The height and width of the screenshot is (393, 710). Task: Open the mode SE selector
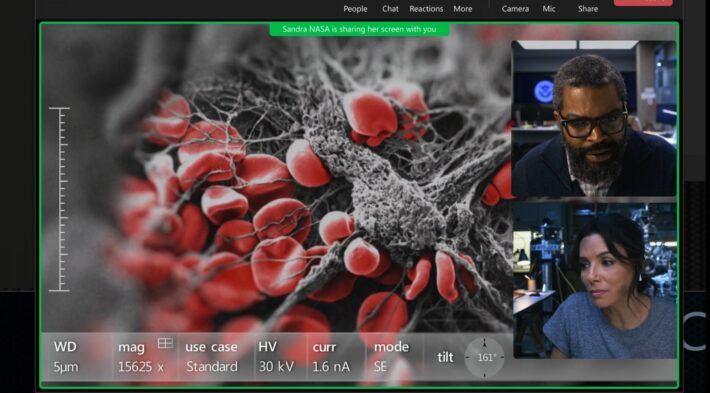(392, 357)
